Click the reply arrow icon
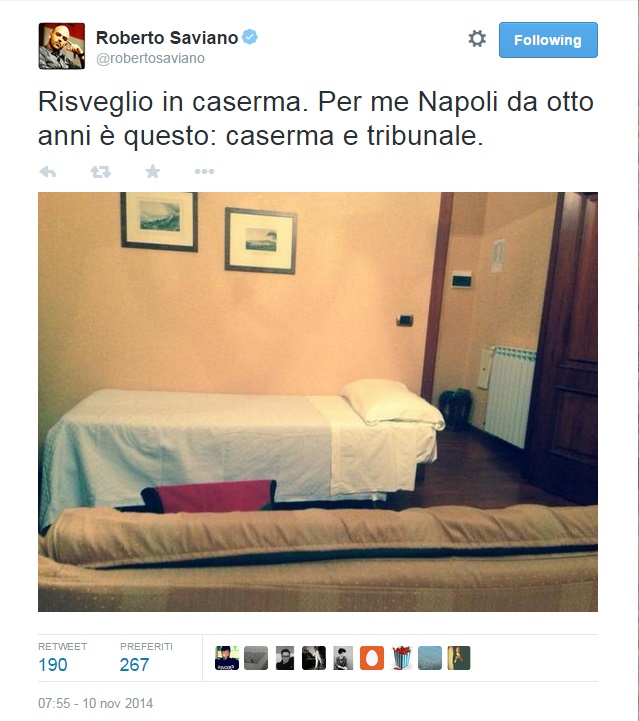639x721 pixels. click(48, 172)
